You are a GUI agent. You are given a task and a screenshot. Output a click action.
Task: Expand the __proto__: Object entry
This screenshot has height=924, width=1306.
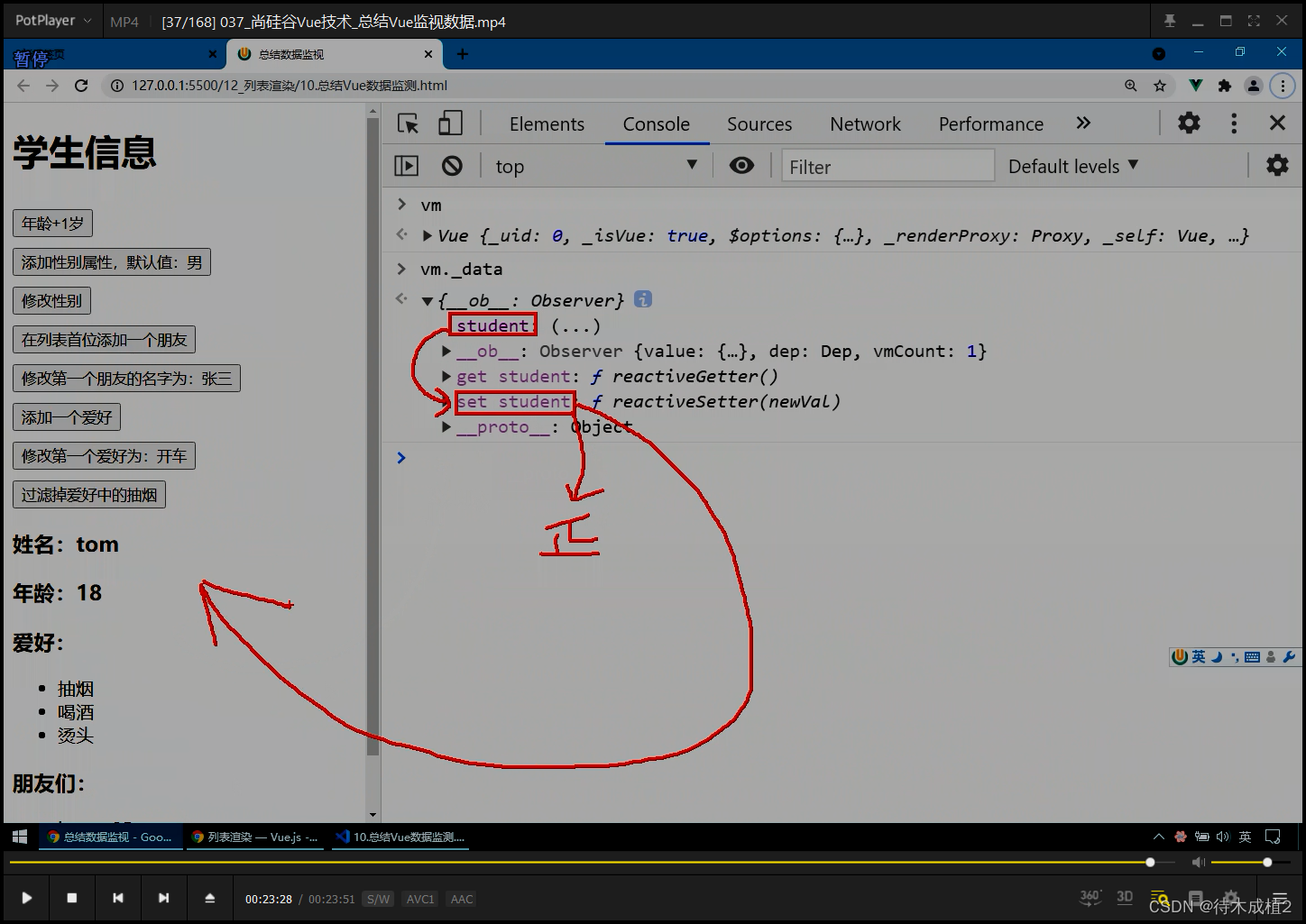coord(446,427)
